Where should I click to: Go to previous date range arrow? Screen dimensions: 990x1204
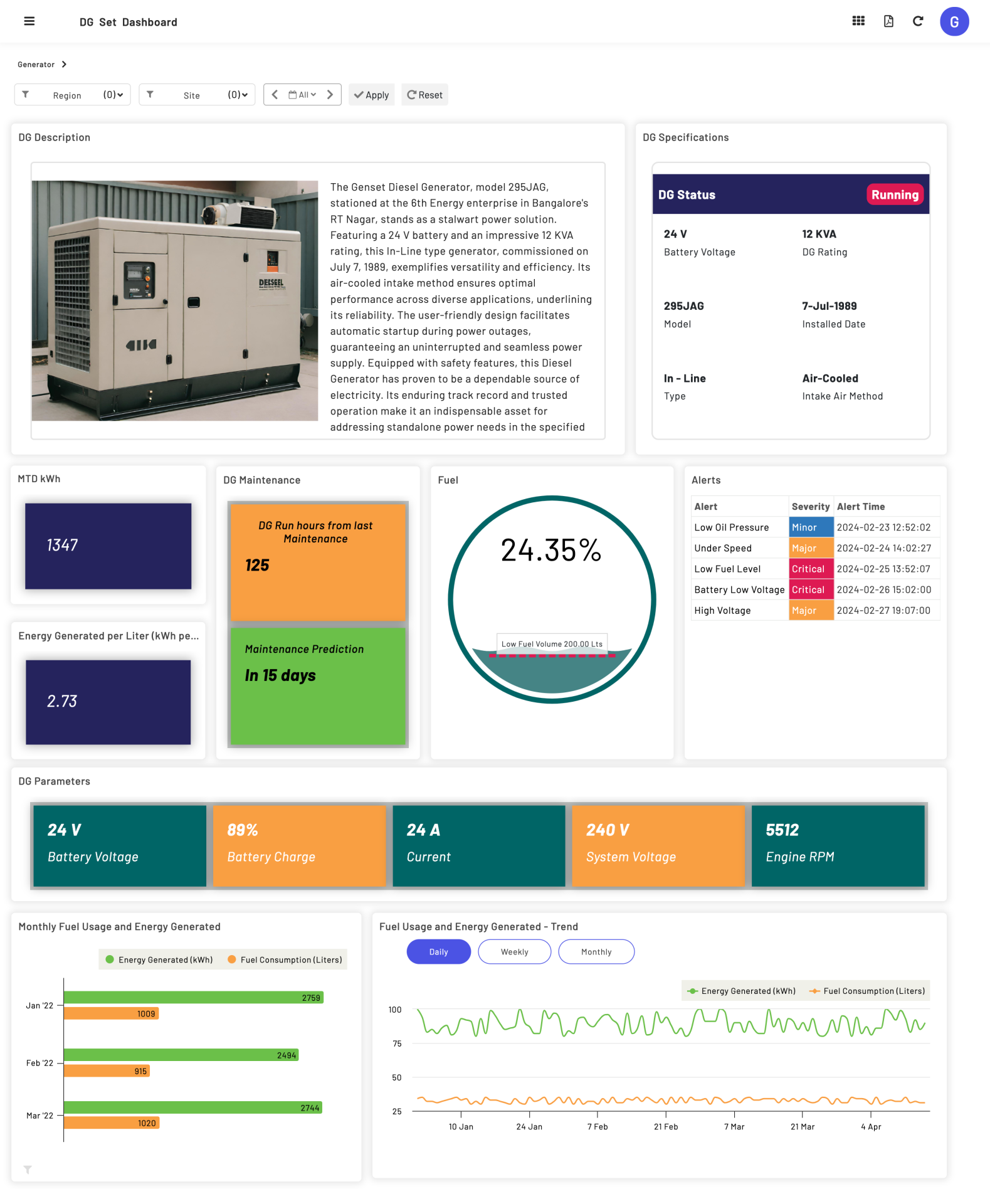275,95
